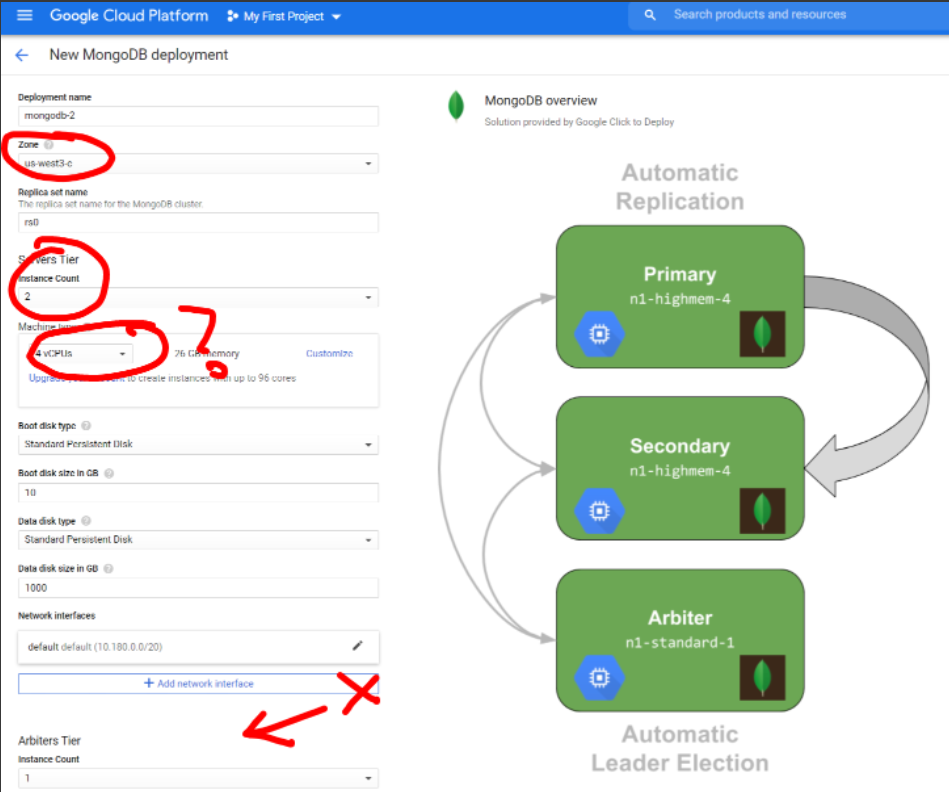The image size is (949, 792).
Task: Click Add network interface button
Action: coord(199,684)
